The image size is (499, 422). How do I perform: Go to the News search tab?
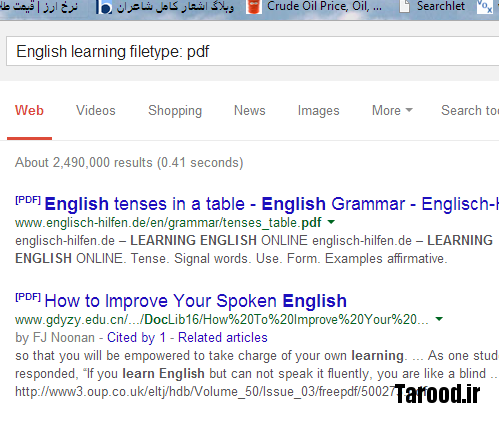pos(250,110)
